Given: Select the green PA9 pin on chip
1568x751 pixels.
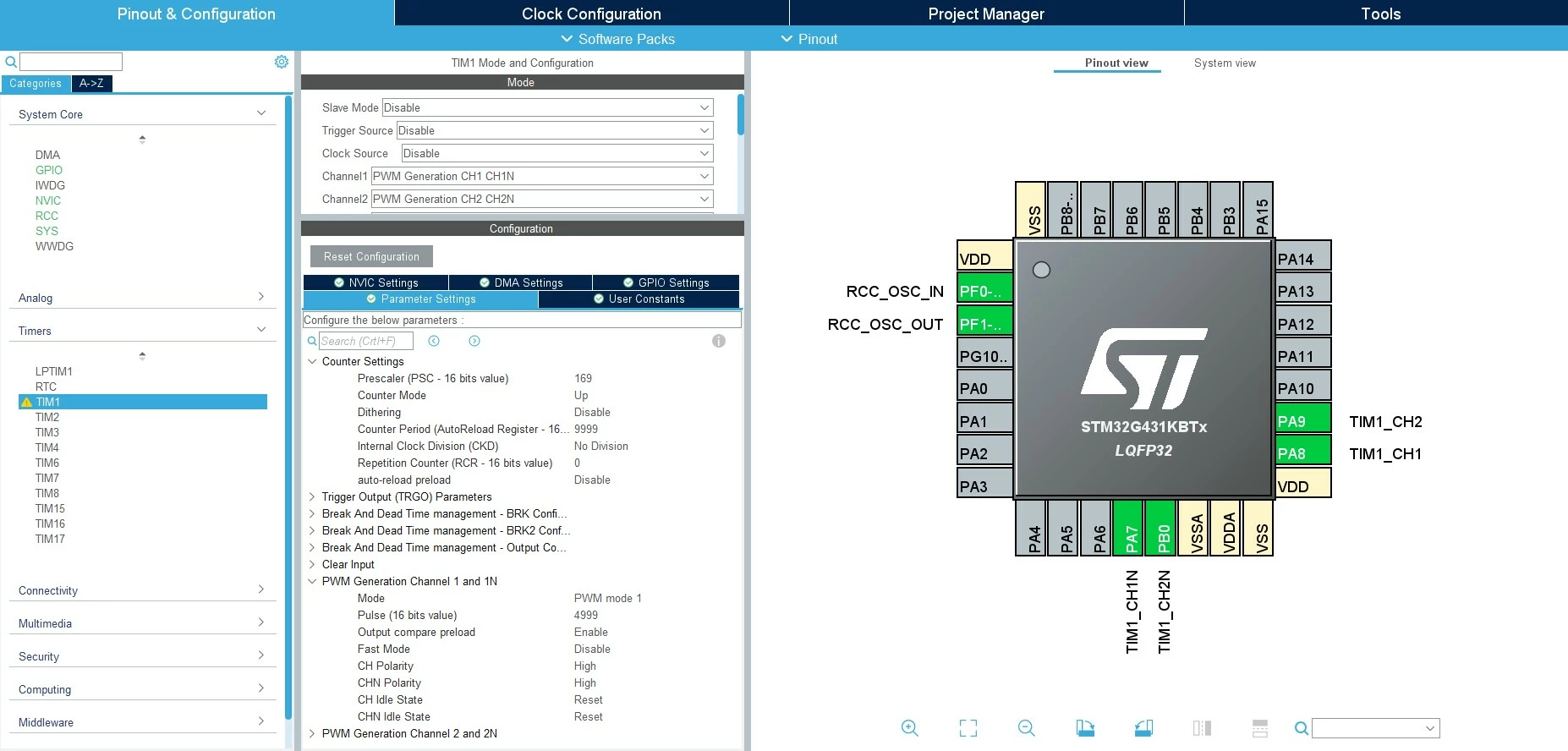Looking at the screenshot, I should point(1303,421).
